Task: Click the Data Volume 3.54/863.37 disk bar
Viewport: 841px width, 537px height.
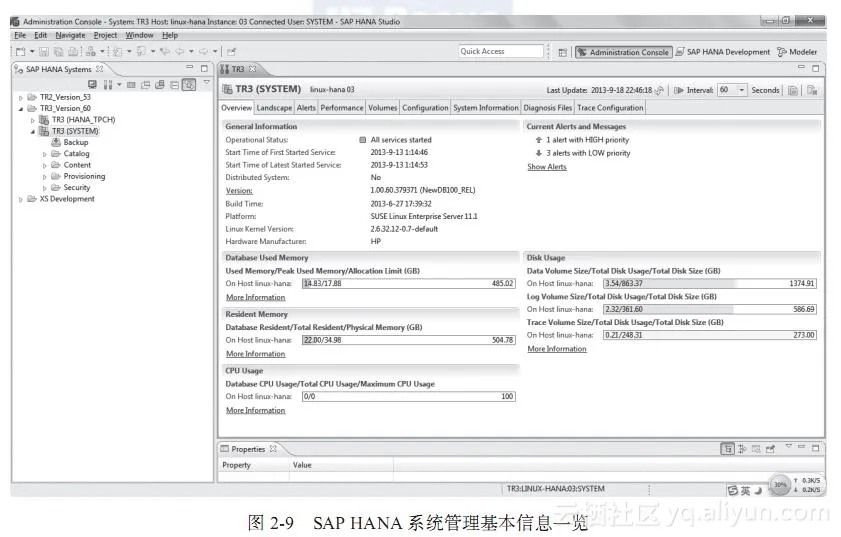Action: tap(710, 283)
